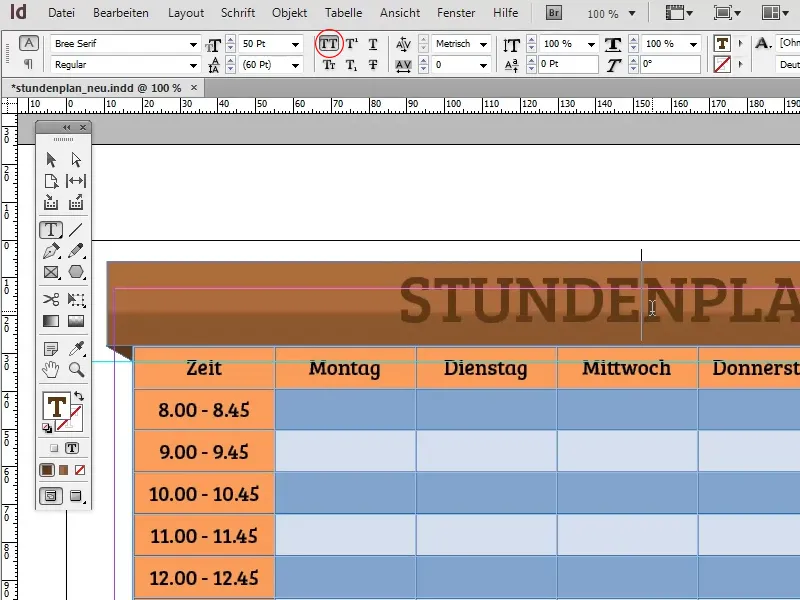Open the vertical scale 100 % dropdown

coord(591,44)
